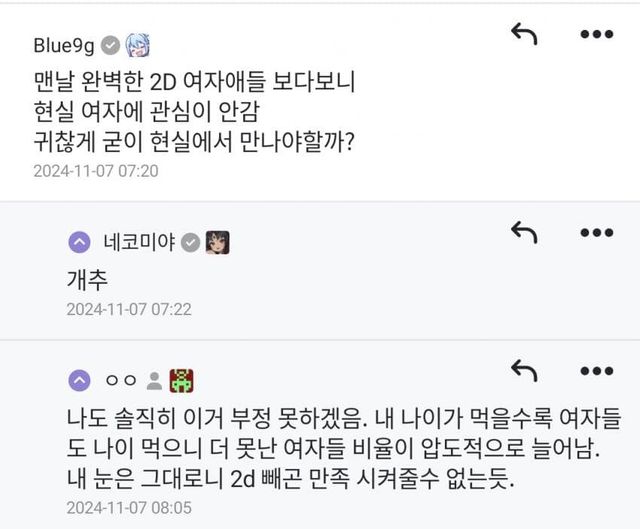Open the ㅇㅇ username profile
This screenshot has height=529, width=640.
tap(120, 380)
